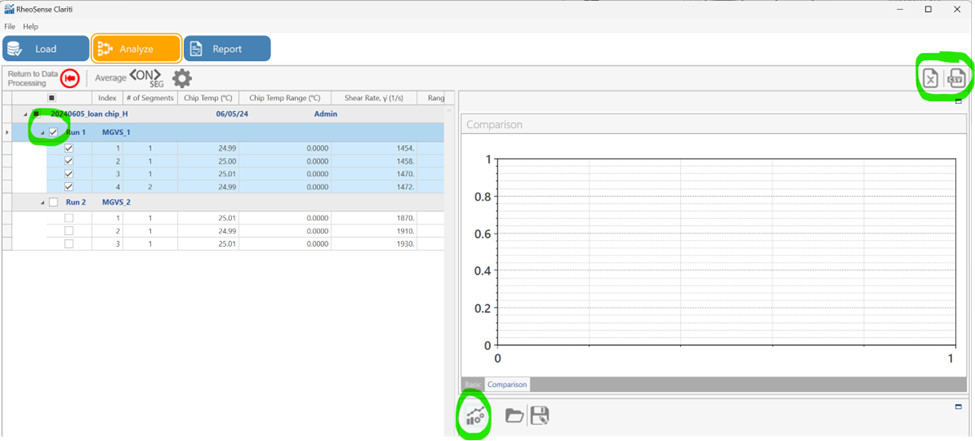Click the row indicator arrow beside Run 1
Viewport: 975px width, 441px height.
(7, 132)
